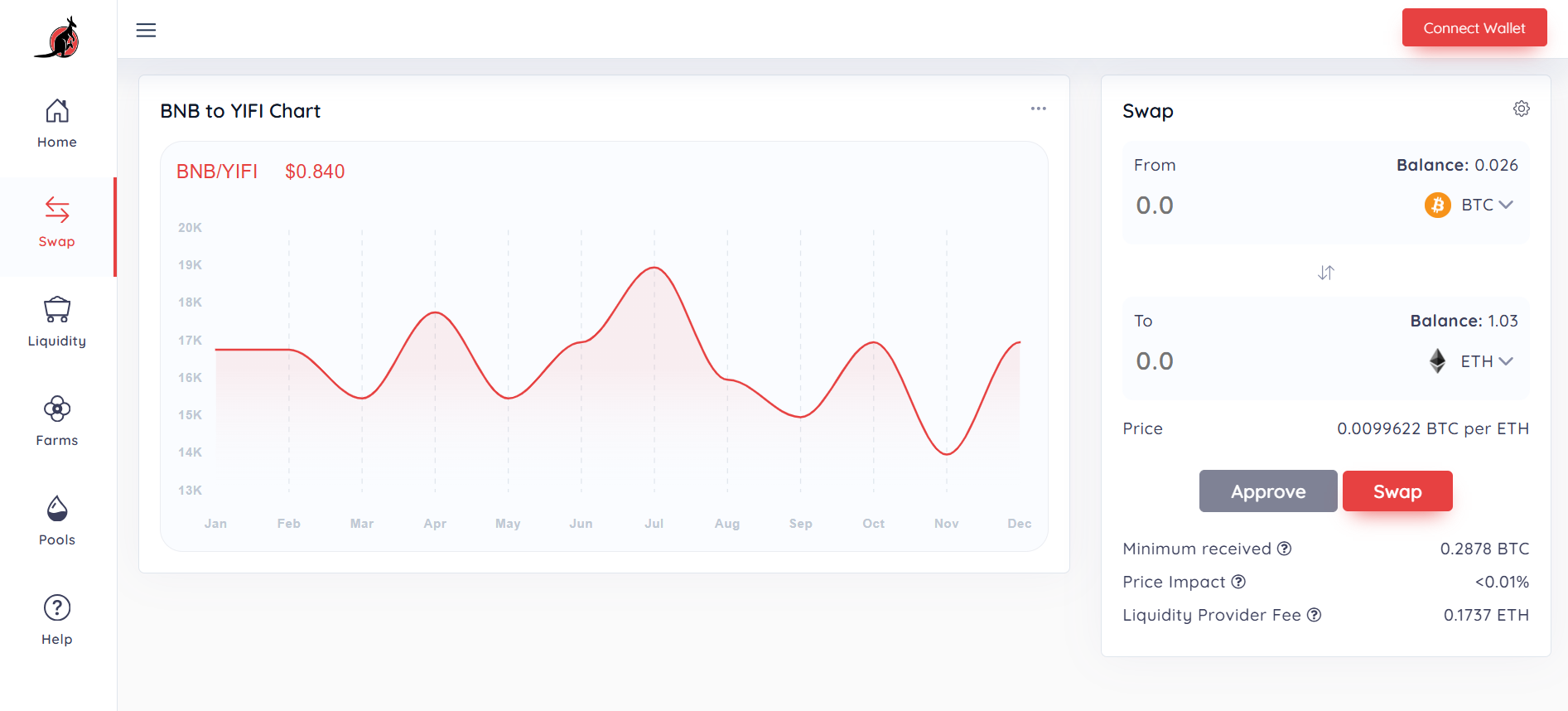
Task: Open swap settings gear icon
Action: pyautogui.click(x=1521, y=109)
